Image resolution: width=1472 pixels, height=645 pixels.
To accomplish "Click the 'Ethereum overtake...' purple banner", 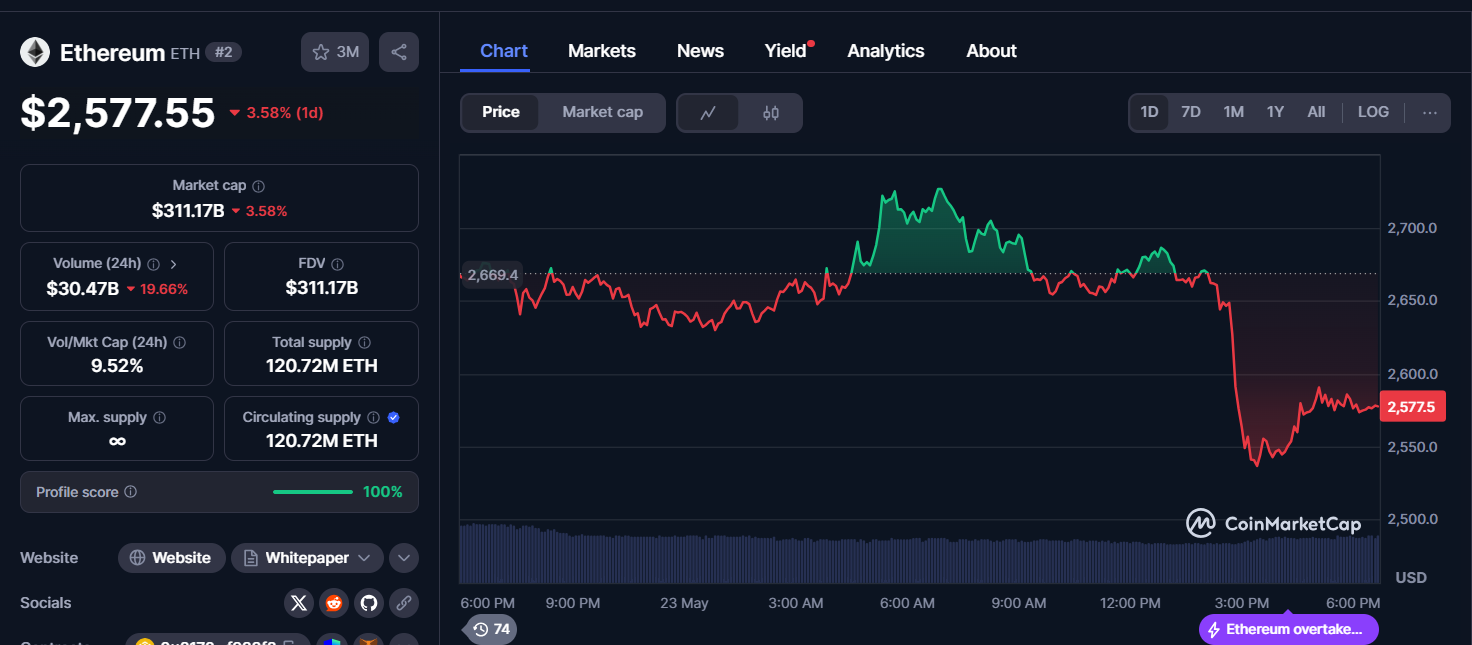I will point(1289,630).
